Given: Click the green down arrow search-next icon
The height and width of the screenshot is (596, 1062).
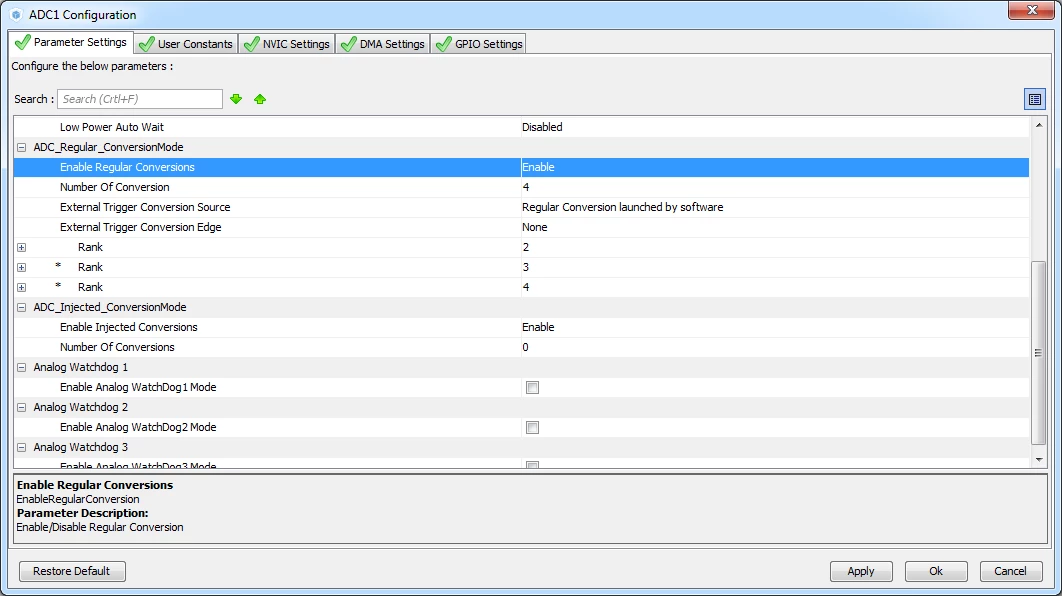Looking at the screenshot, I should click(236, 99).
